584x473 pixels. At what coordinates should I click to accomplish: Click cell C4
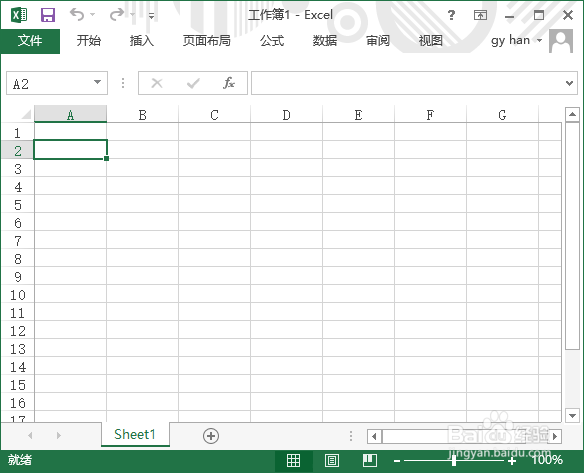click(x=215, y=186)
